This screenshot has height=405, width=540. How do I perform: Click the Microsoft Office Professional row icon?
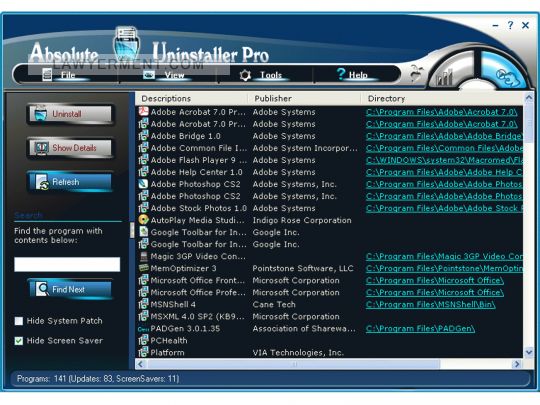[143, 292]
